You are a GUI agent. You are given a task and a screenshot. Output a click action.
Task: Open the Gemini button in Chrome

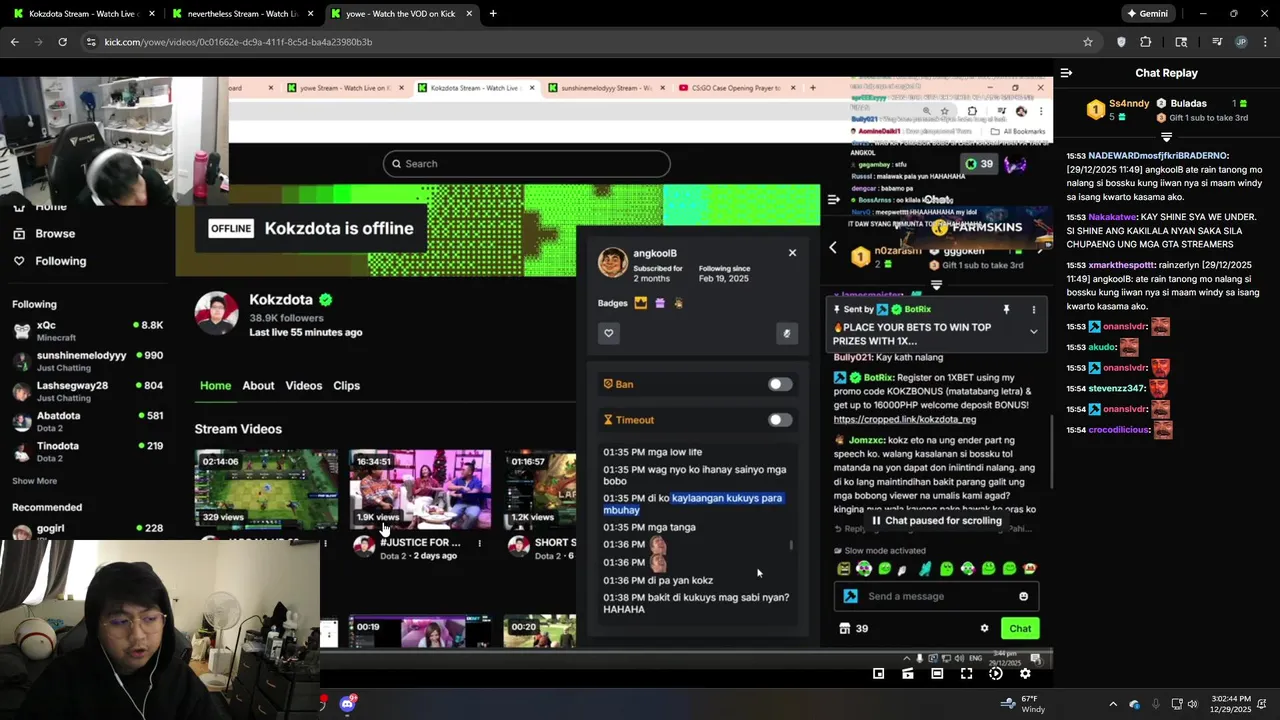1147,14
